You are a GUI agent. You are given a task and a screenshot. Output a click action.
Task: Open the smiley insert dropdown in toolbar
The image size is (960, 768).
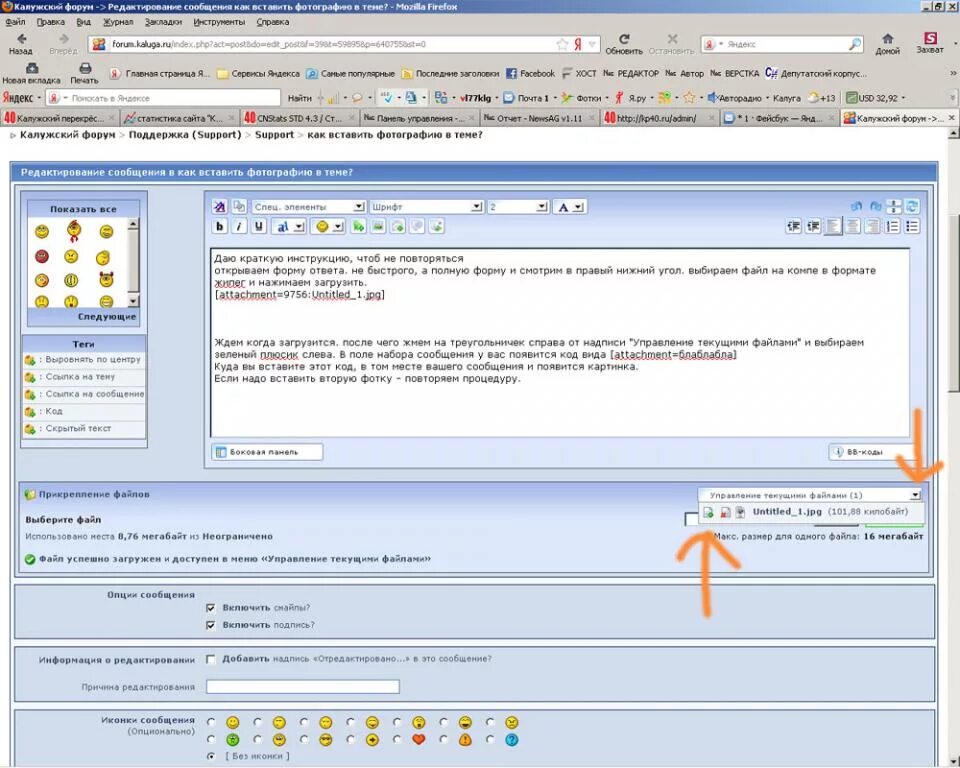329,227
